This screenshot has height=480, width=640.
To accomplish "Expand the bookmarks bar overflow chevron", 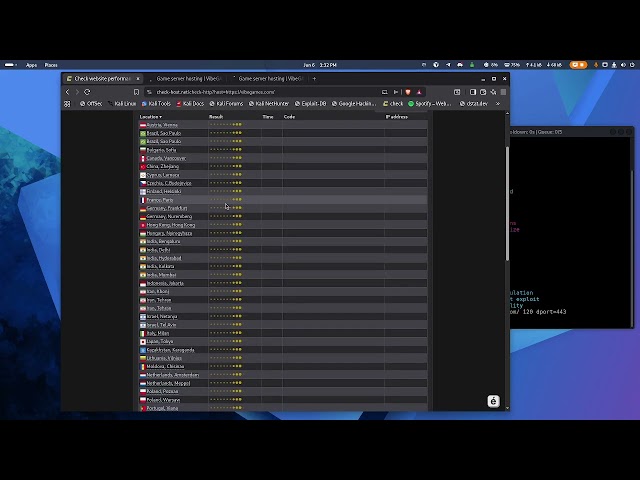I will 498,104.
